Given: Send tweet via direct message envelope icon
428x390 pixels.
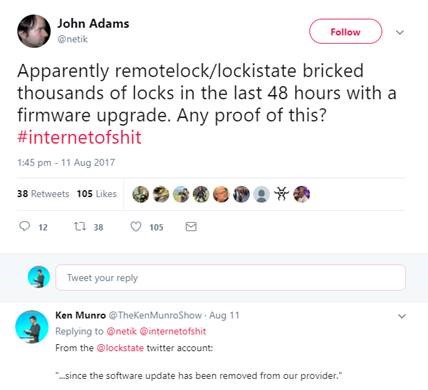Looking at the screenshot, I should tap(191, 227).
